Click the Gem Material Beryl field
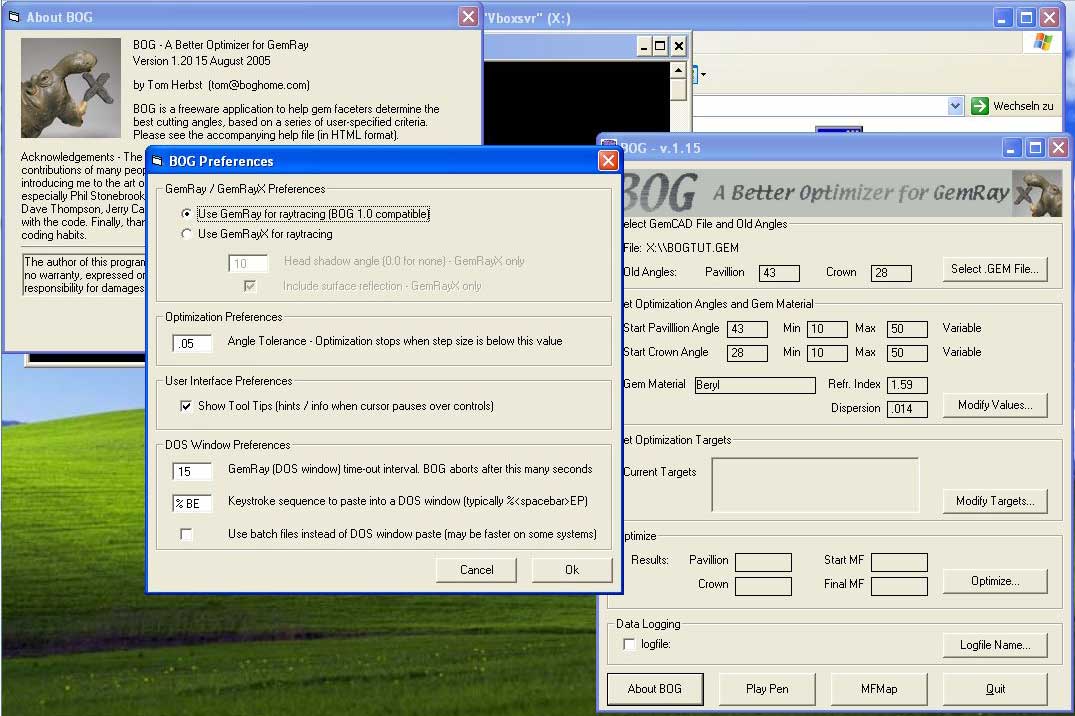1075x716 pixels. pos(755,385)
